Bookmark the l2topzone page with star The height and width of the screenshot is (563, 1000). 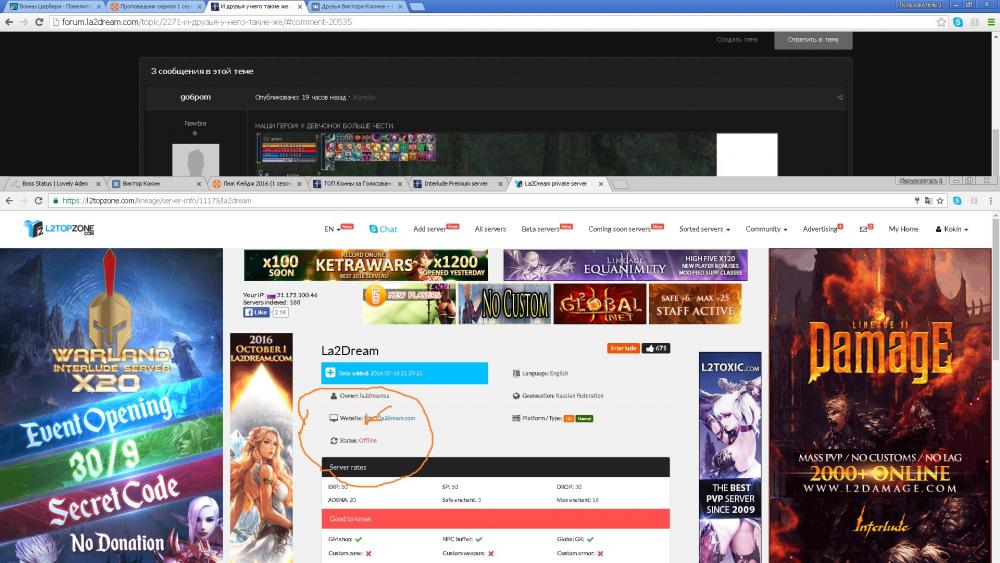click(939, 200)
